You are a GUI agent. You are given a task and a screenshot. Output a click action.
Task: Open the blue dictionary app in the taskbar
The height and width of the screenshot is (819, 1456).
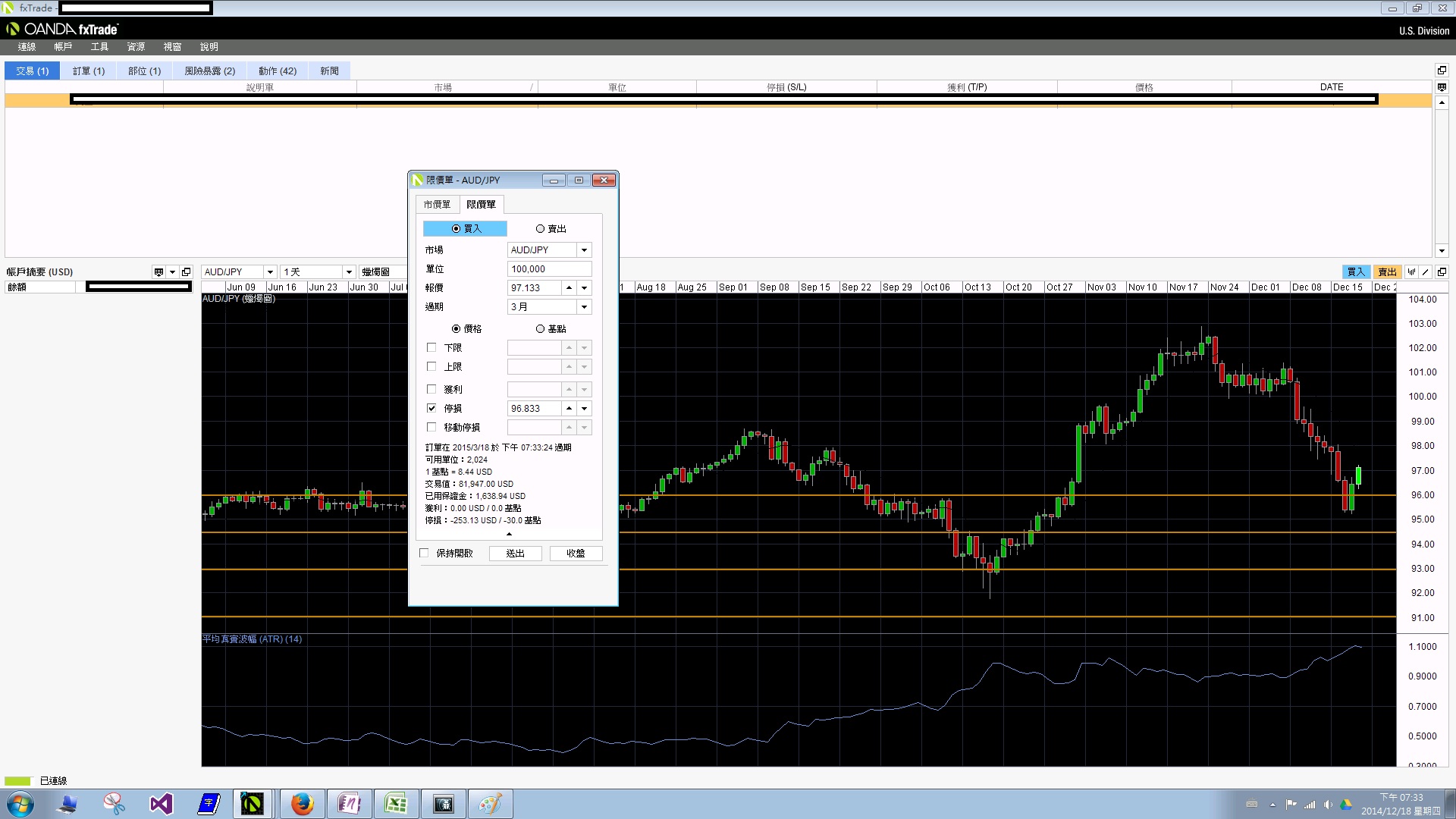209,804
